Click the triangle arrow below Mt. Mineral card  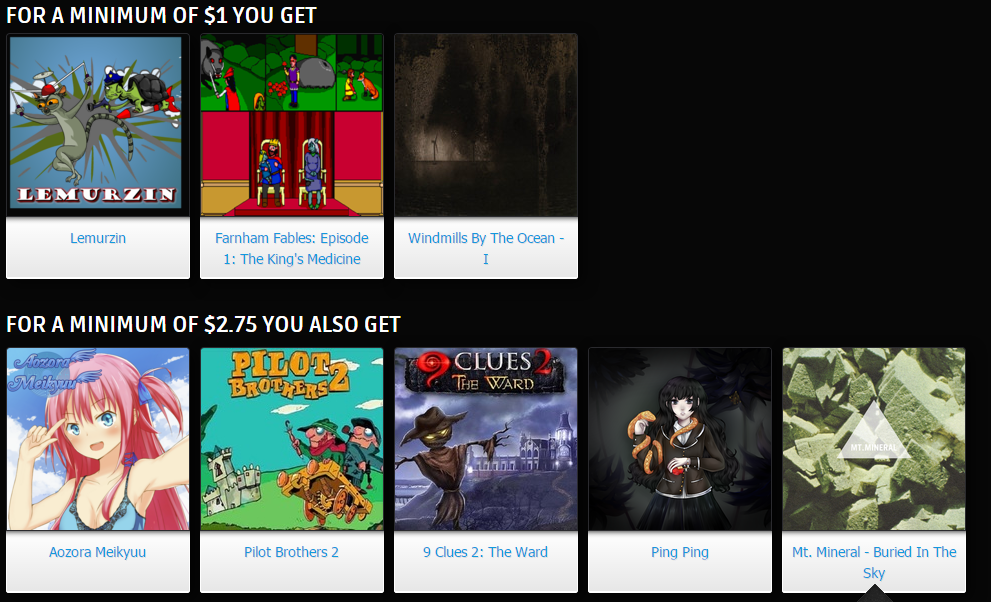tap(874, 593)
